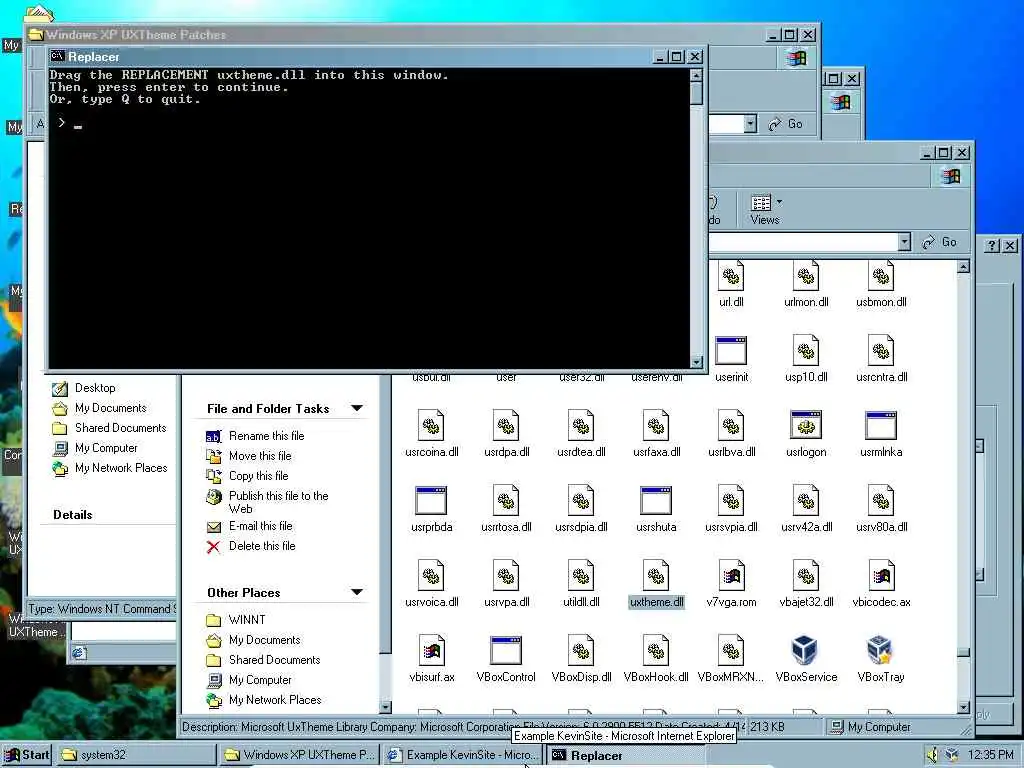Click the Replacer console window icon
The height and width of the screenshot is (768, 1024).
coord(57,57)
